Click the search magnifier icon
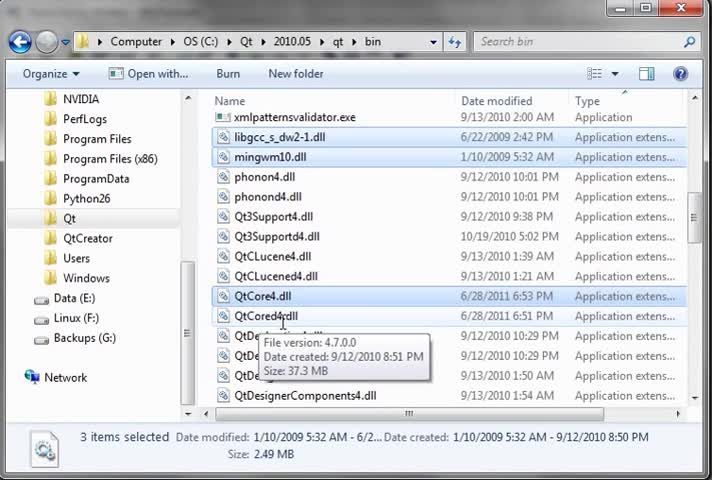This screenshot has width=712, height=480. (689, 42)
